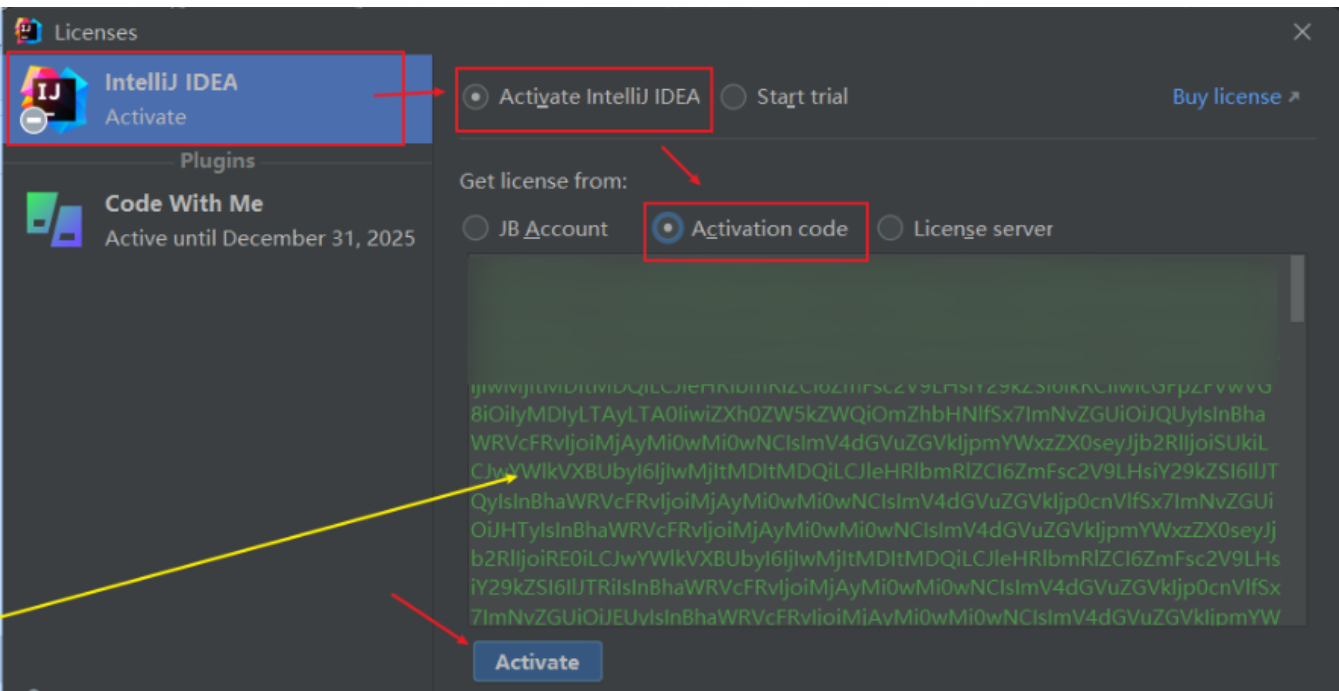The height and width of the screenshot is (691, 1339).
Task: Click the 'Get license from:' label
Action: point(543,181)
